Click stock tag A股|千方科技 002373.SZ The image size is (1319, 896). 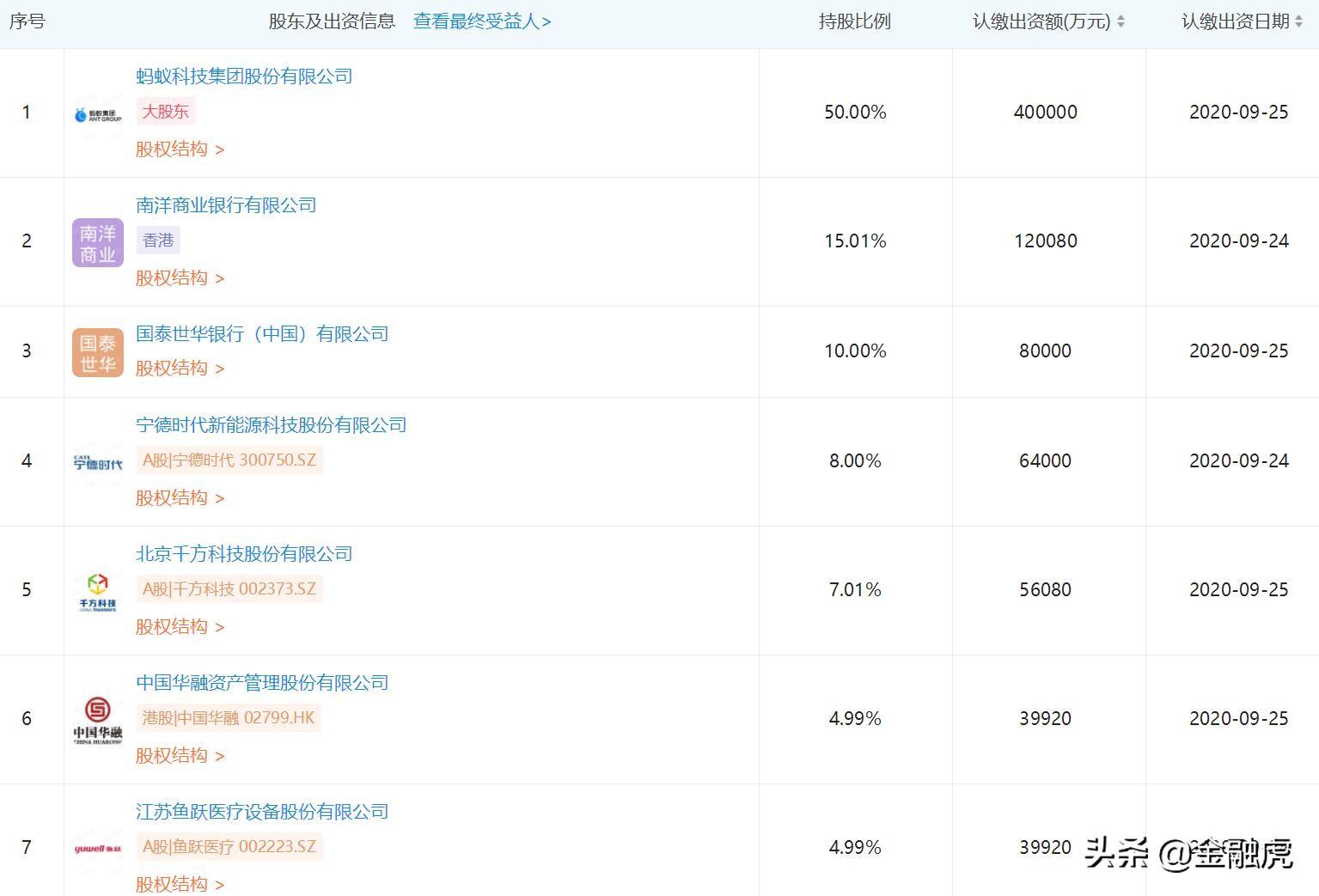[229, 589]
